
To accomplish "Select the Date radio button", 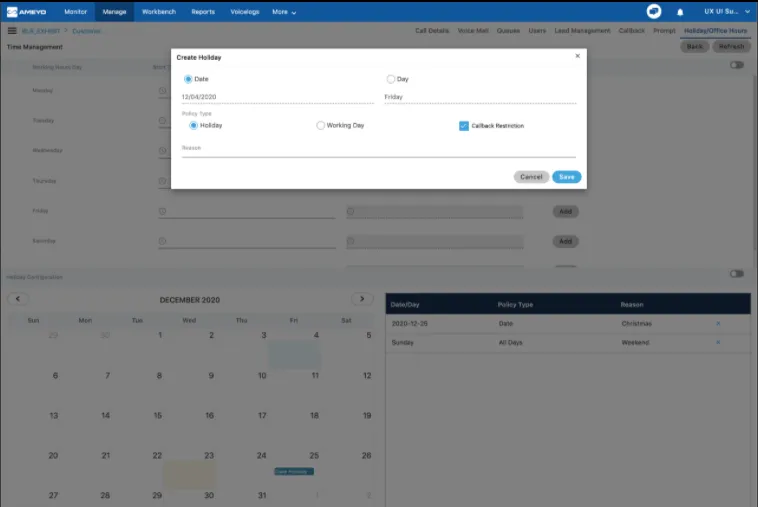I will pos(188,79).
